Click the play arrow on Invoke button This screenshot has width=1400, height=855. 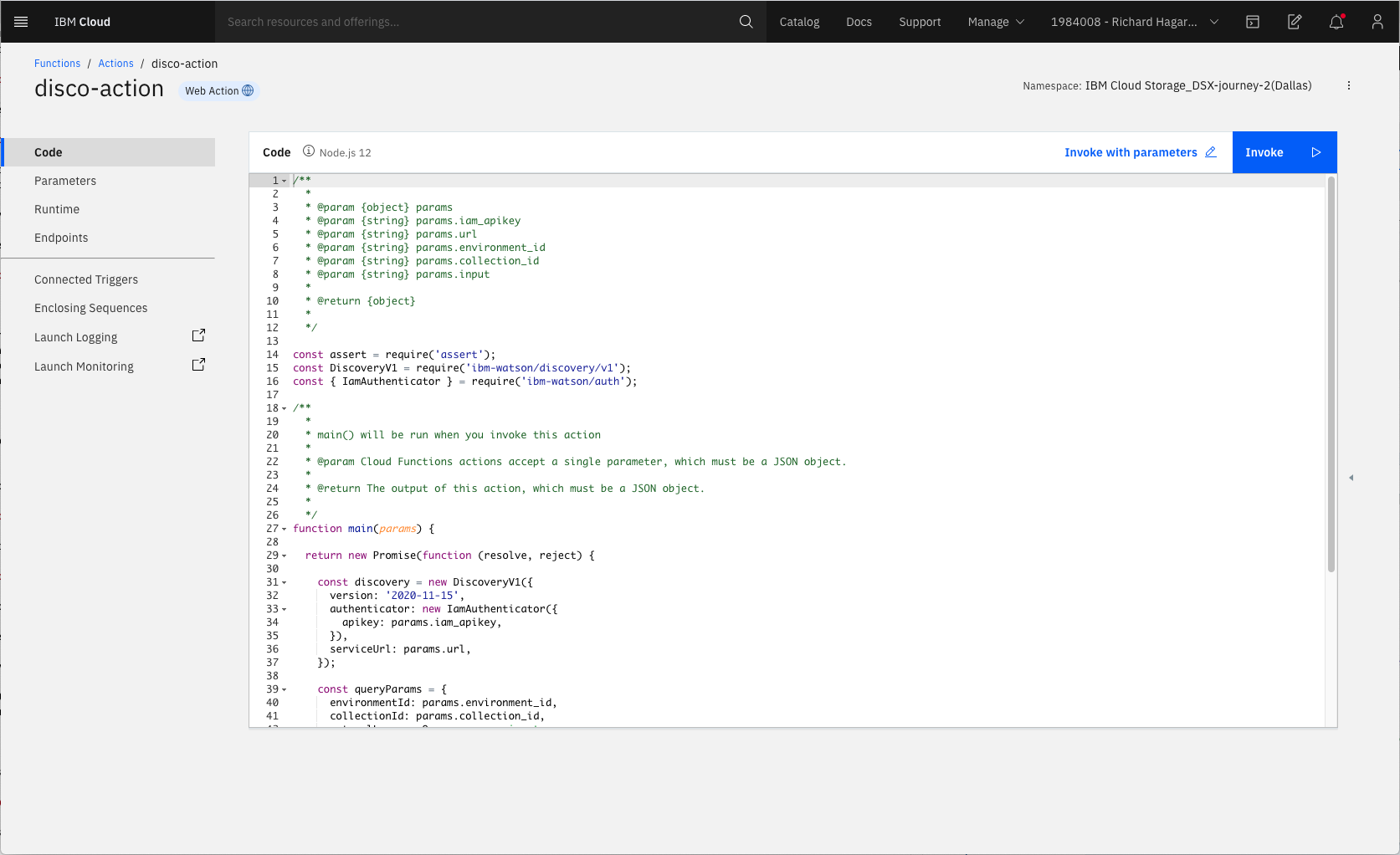point(1316,152)
